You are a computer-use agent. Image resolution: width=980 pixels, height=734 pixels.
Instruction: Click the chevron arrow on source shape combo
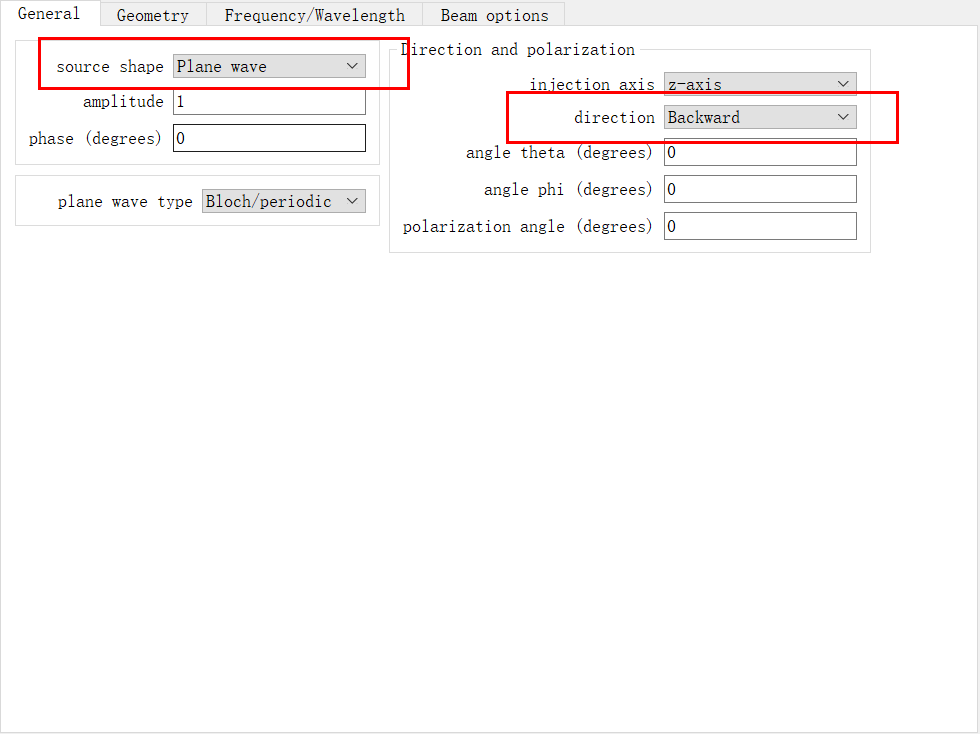352,66
